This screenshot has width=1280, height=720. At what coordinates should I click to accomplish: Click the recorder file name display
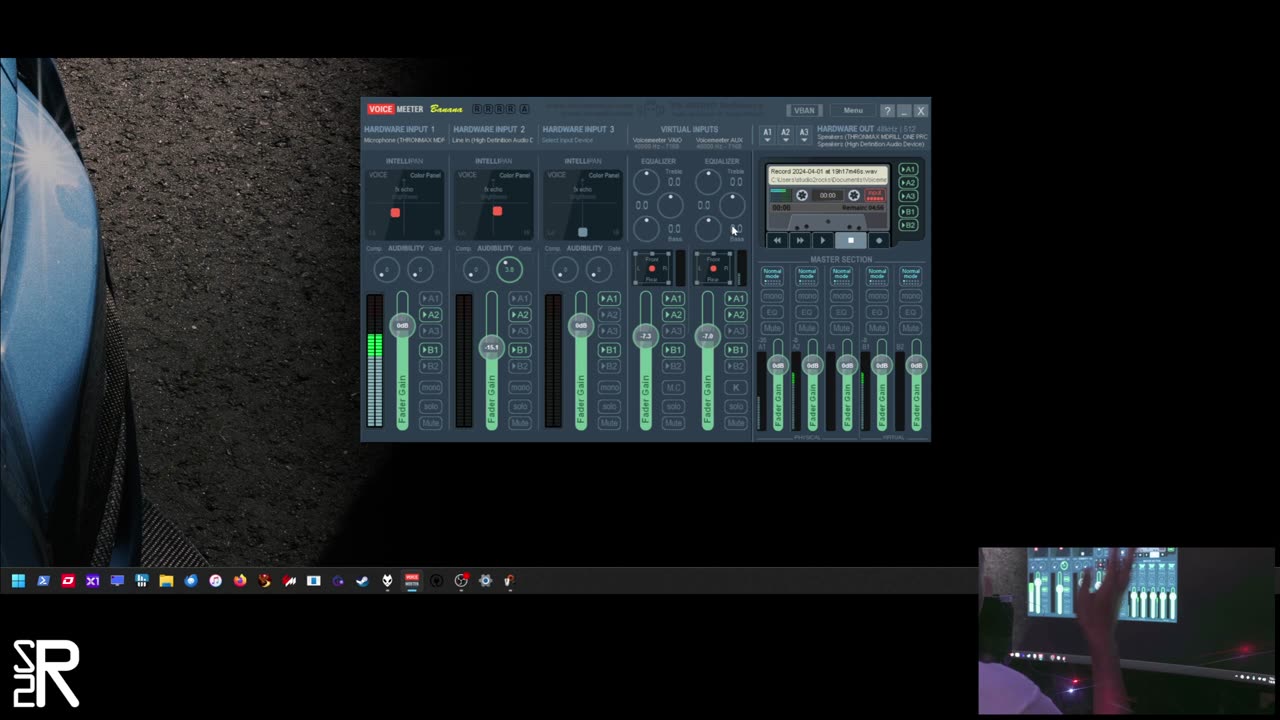[828, 175]
